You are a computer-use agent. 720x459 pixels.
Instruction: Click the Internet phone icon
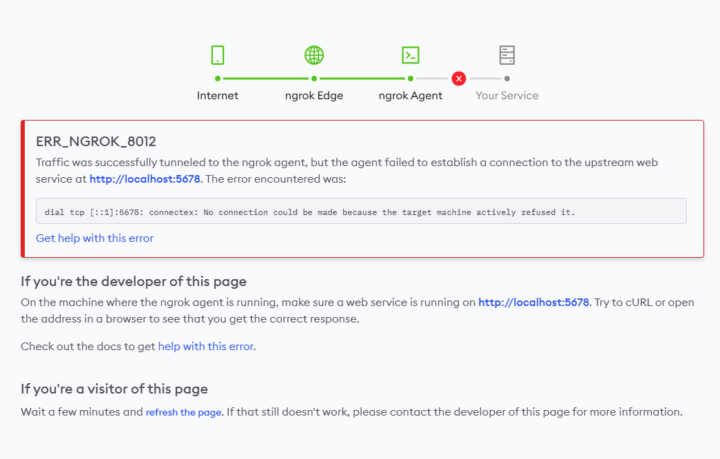(218, 55)
